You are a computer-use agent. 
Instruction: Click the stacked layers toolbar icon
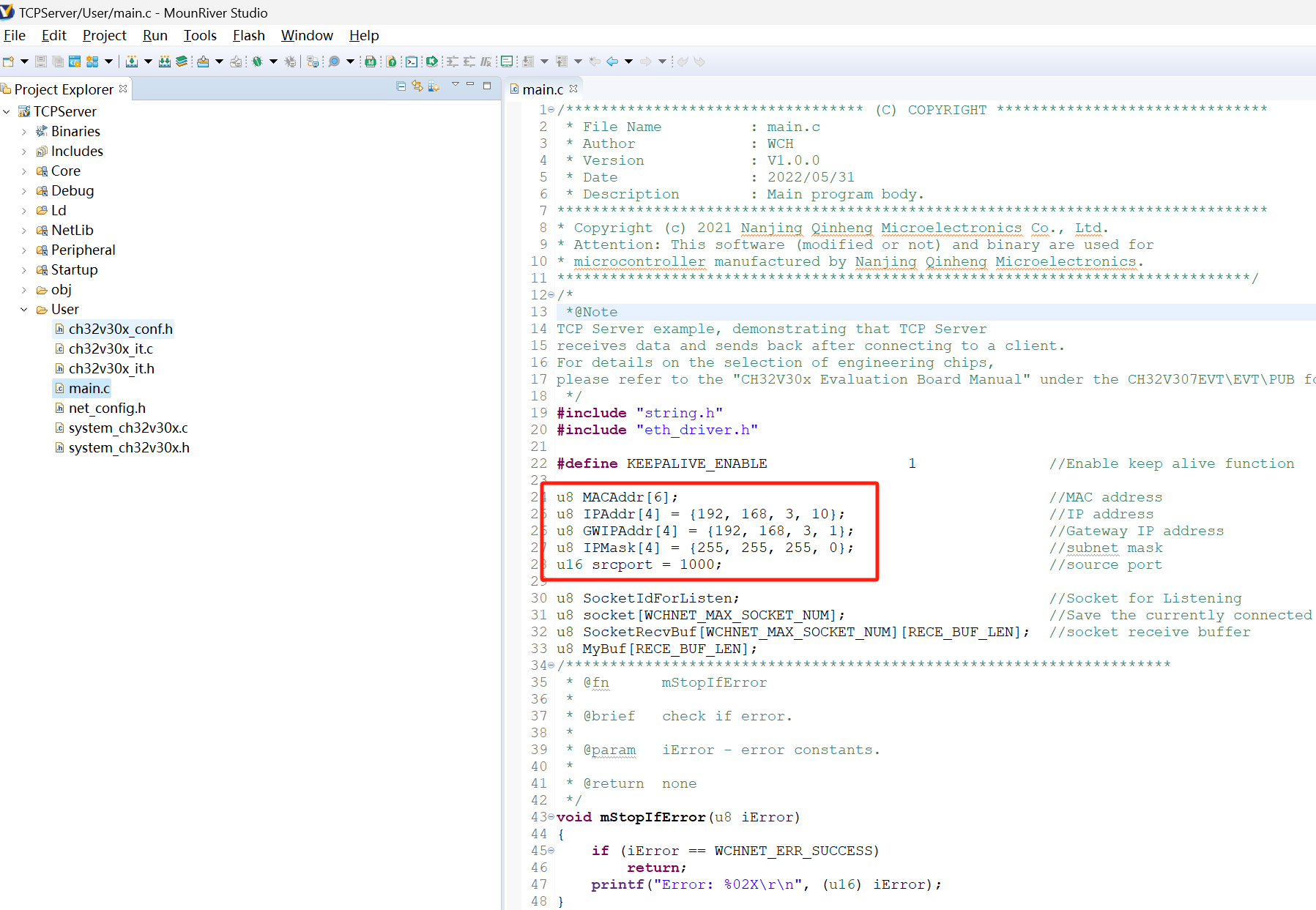pyautogui.click(x=182, y=61)
